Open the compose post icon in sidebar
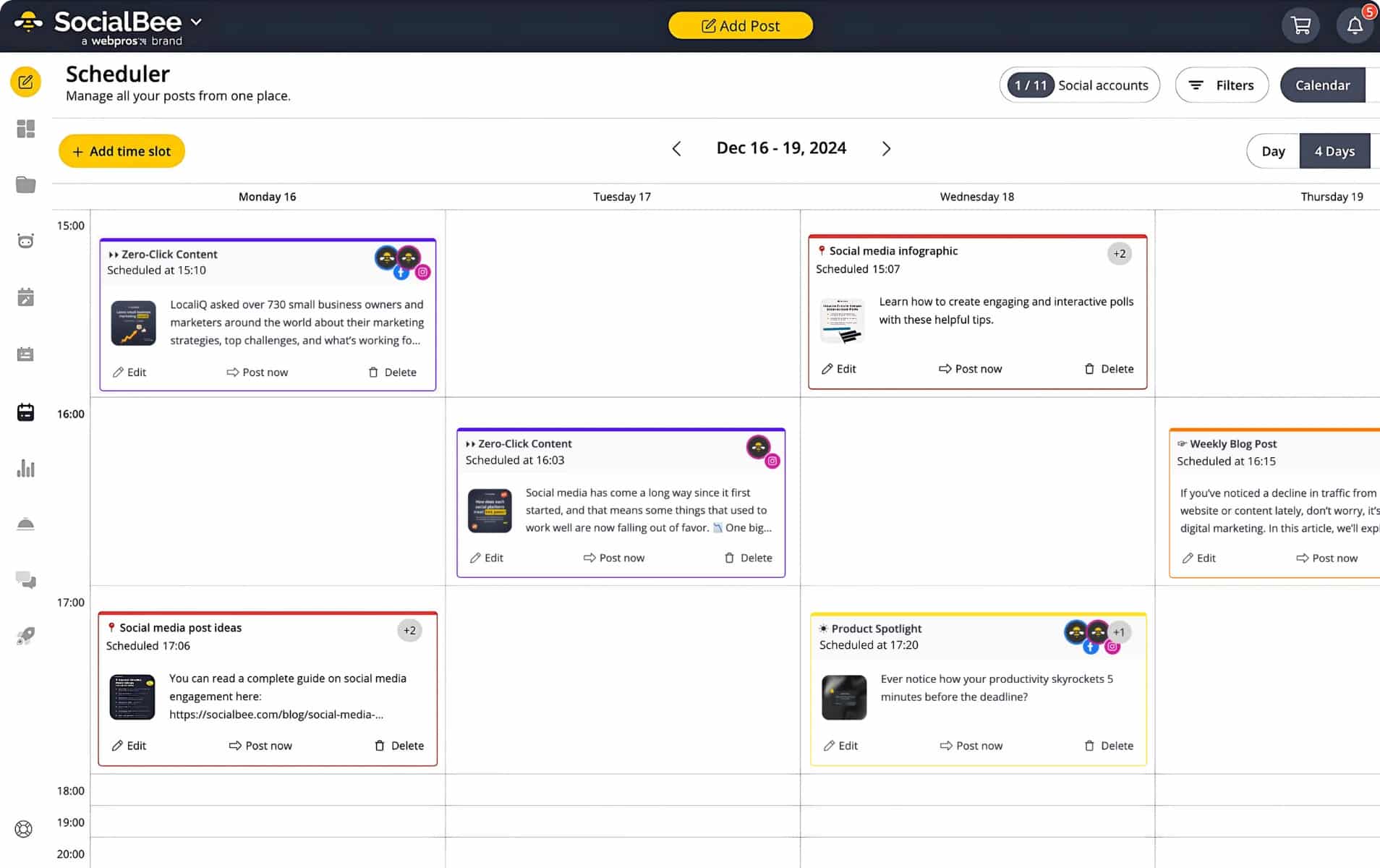 (26, 82)
